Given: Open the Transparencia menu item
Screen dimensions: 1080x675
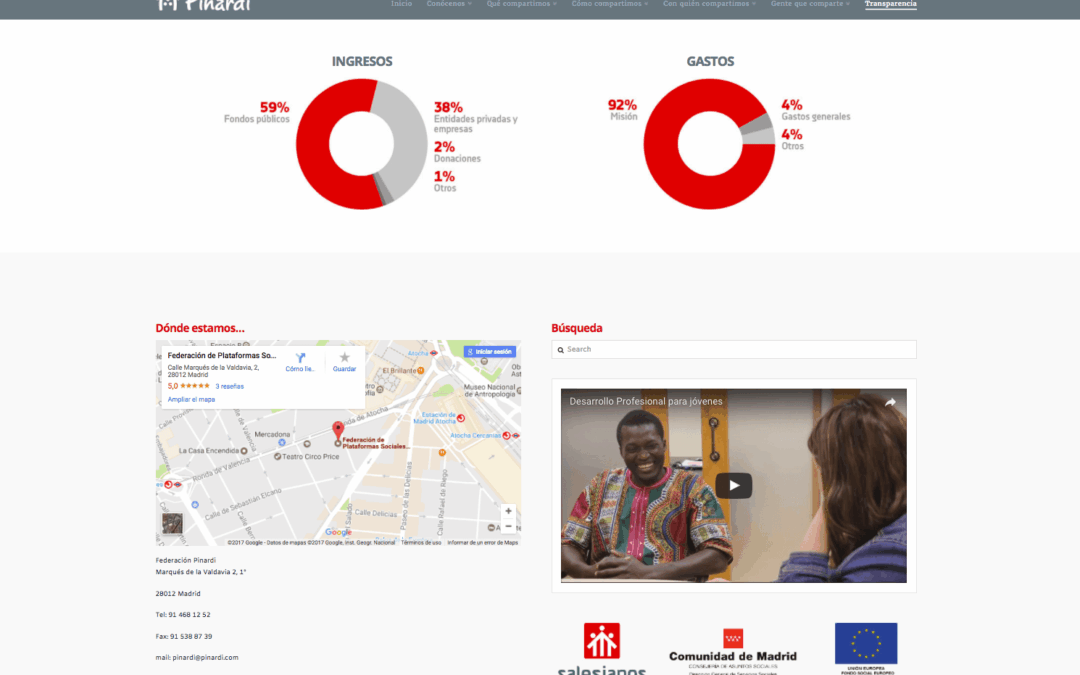Looking at the screenshot, I should [890, 4].
